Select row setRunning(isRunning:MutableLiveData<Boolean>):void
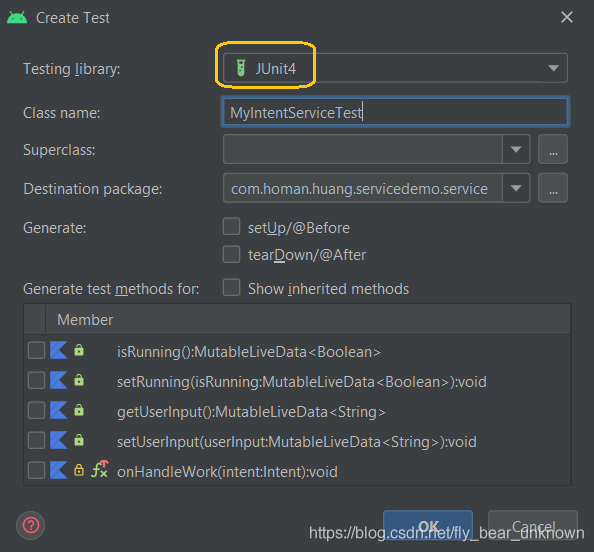 pos(297,381)
